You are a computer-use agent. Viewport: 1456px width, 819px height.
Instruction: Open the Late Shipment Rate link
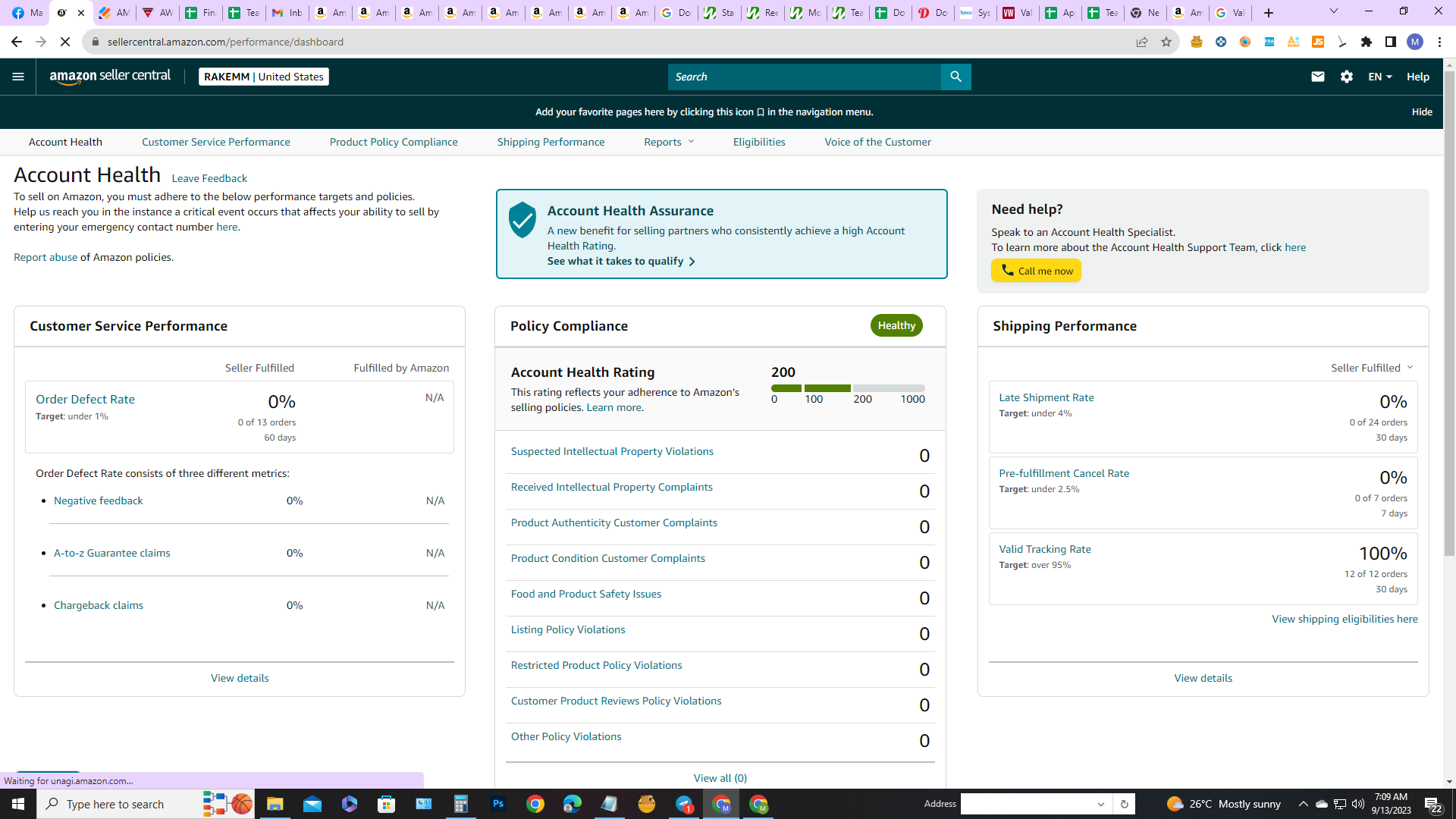pos(1046,397)
